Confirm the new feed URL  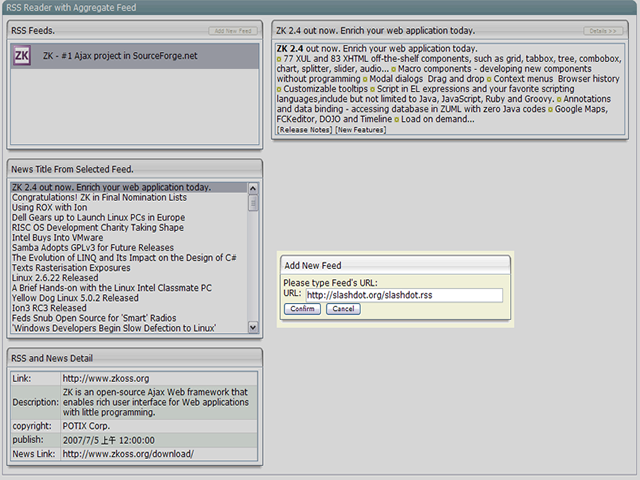[302, 309]
